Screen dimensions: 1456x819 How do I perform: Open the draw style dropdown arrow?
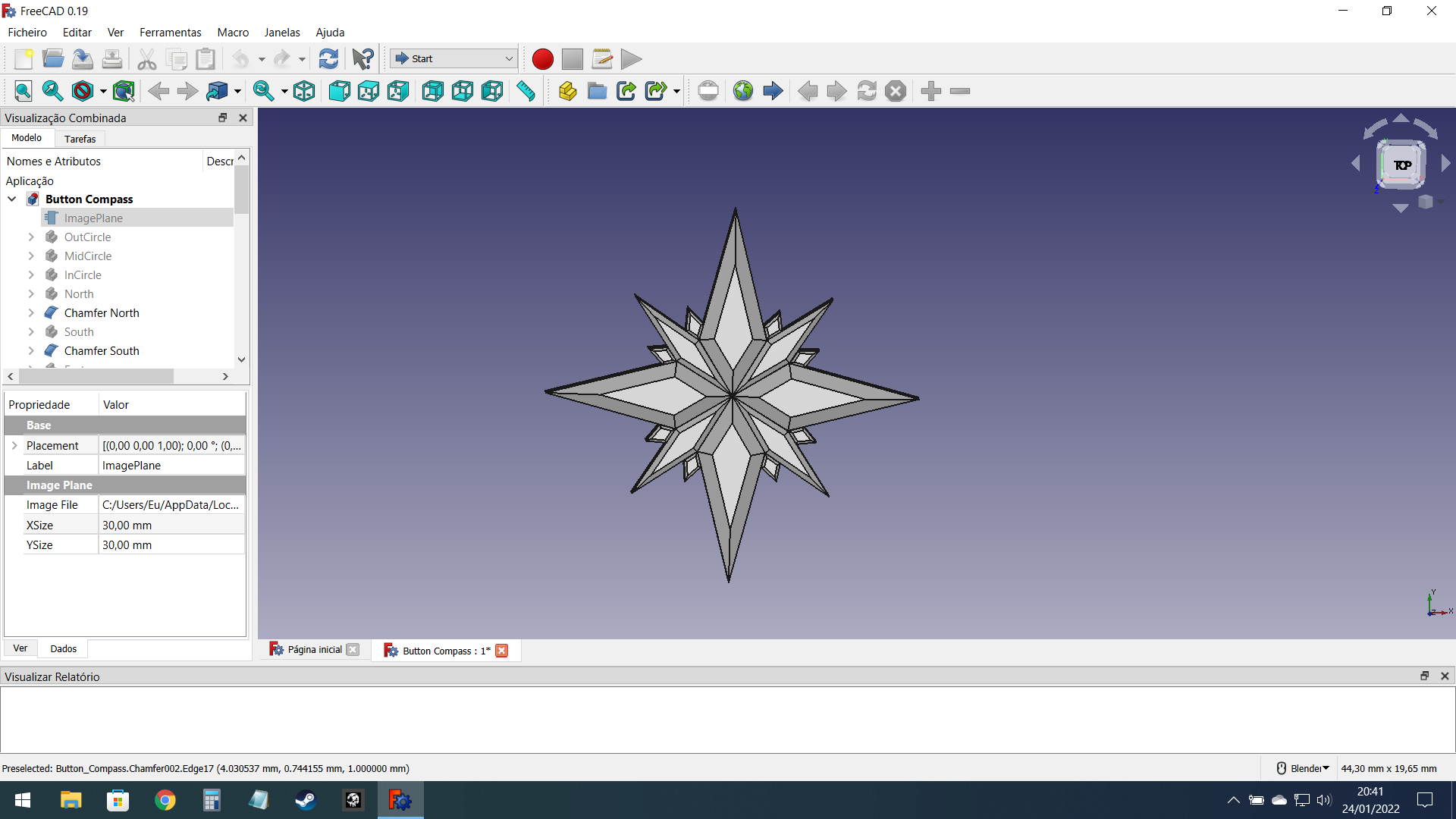(x=103, y=92)
